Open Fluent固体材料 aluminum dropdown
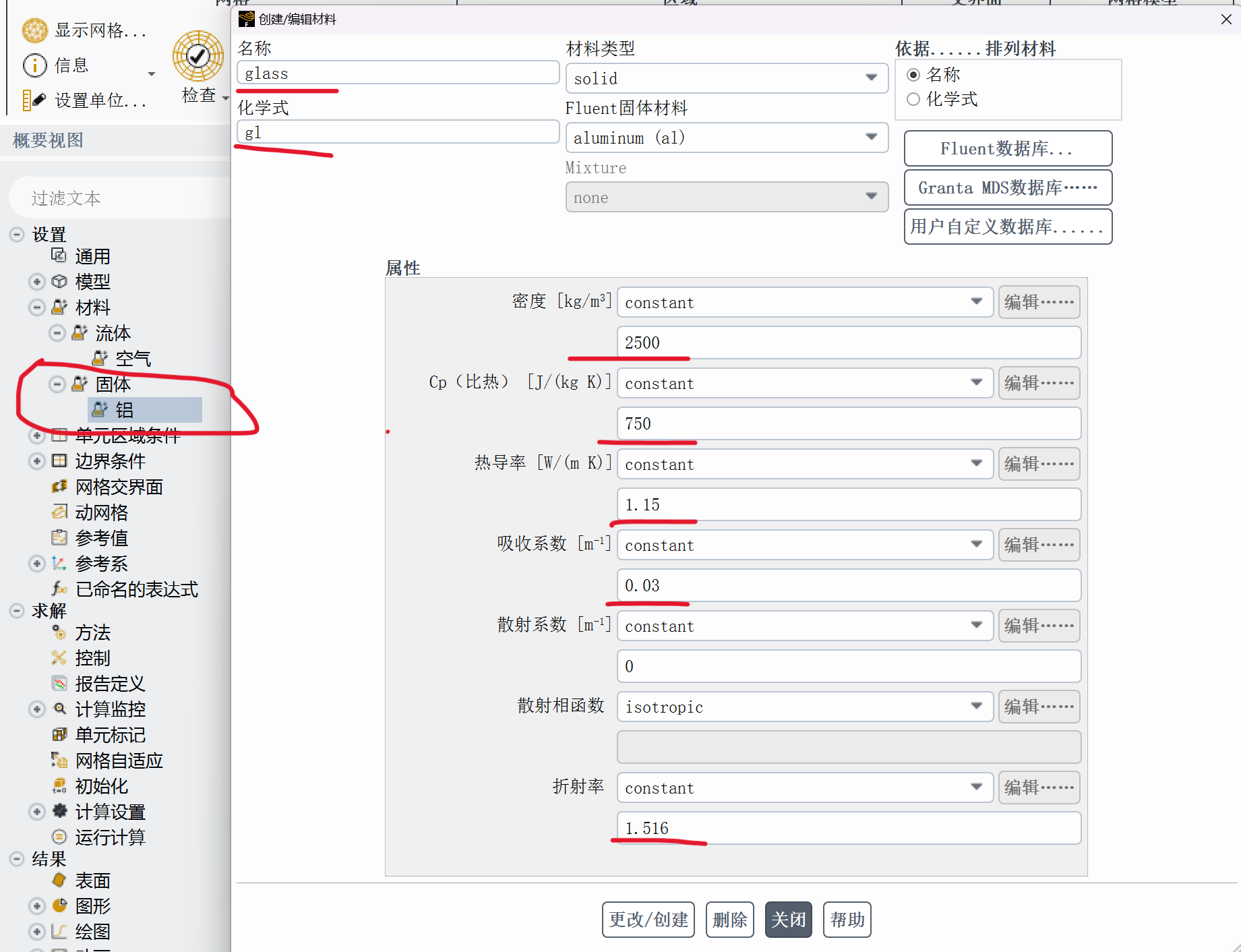Viewport: 1241px width, 952px height. coord(727,138)
